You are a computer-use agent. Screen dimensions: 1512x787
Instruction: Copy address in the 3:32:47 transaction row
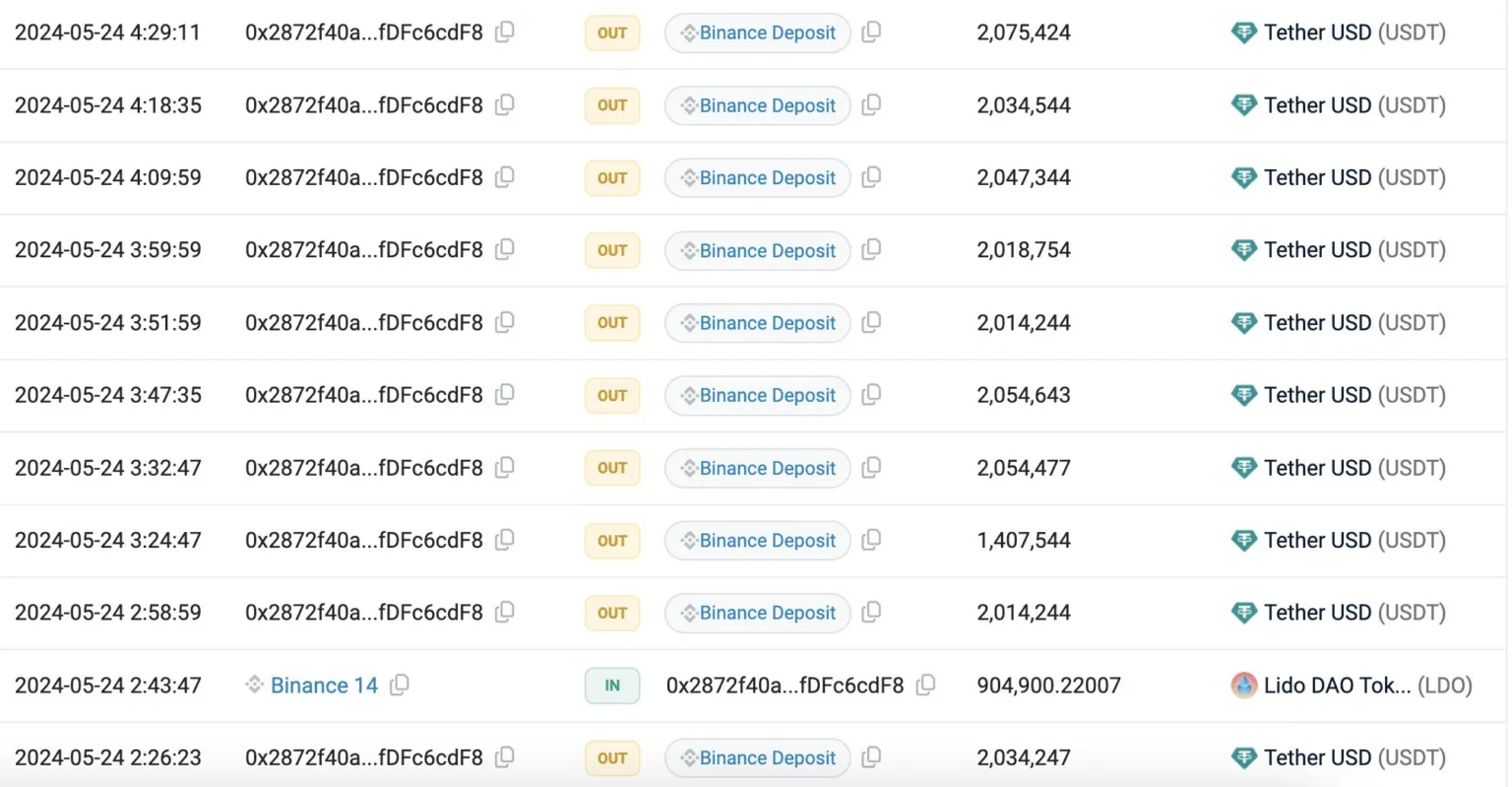tap(505, 467)
